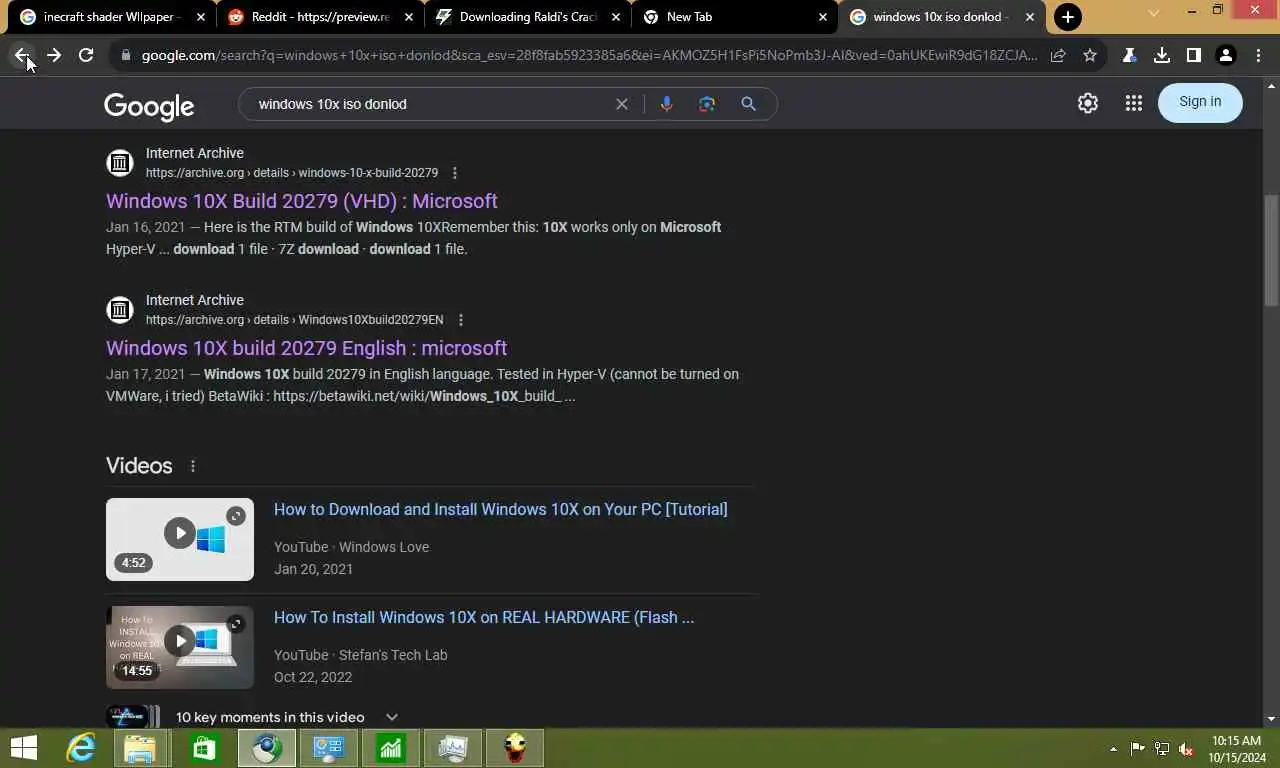Close the New Tab tab
Image resolution: width=1280 pixels, height=768 pixels.
[823, 17]
